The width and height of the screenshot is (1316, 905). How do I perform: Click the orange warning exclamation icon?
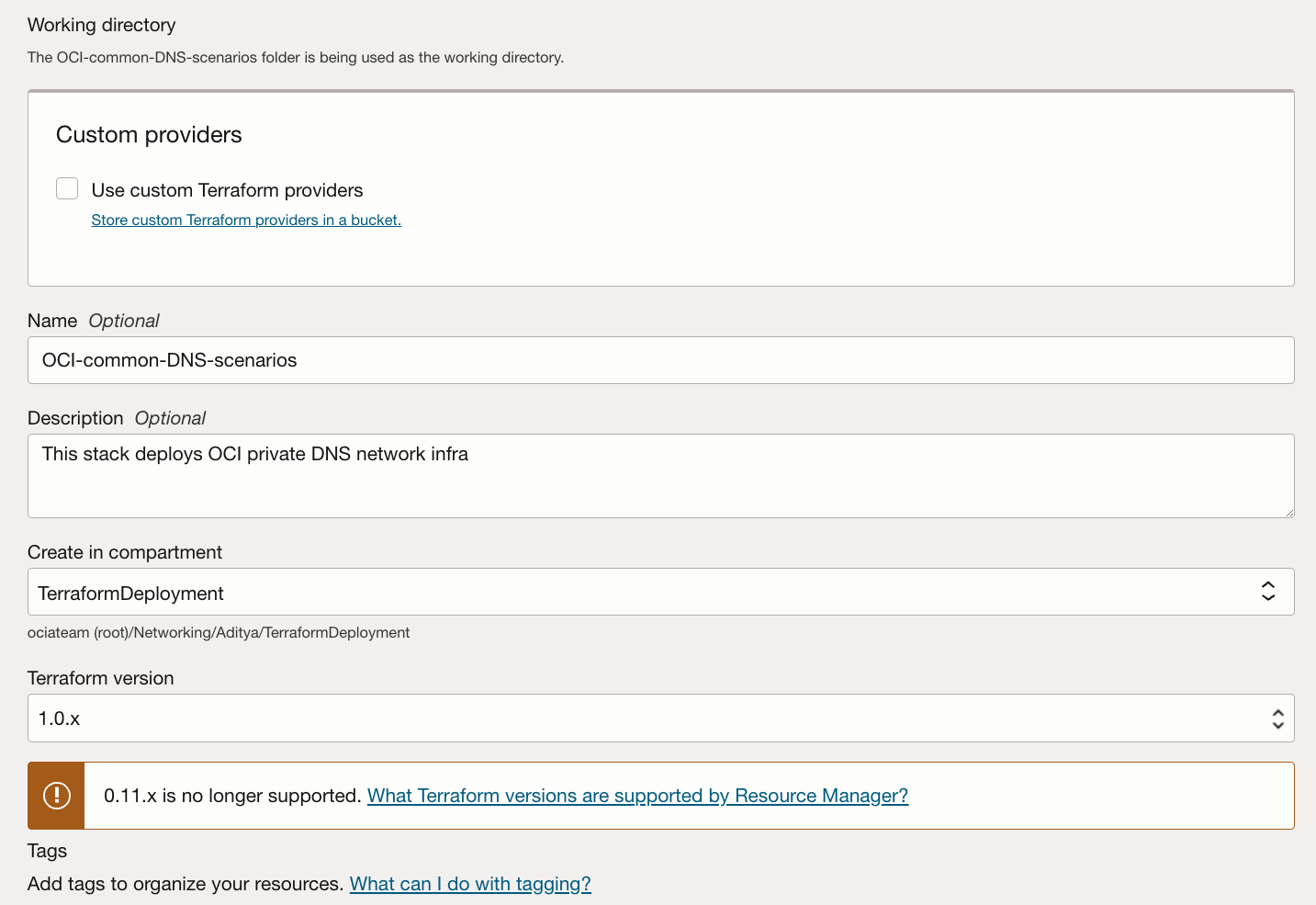tap(57, 796)
